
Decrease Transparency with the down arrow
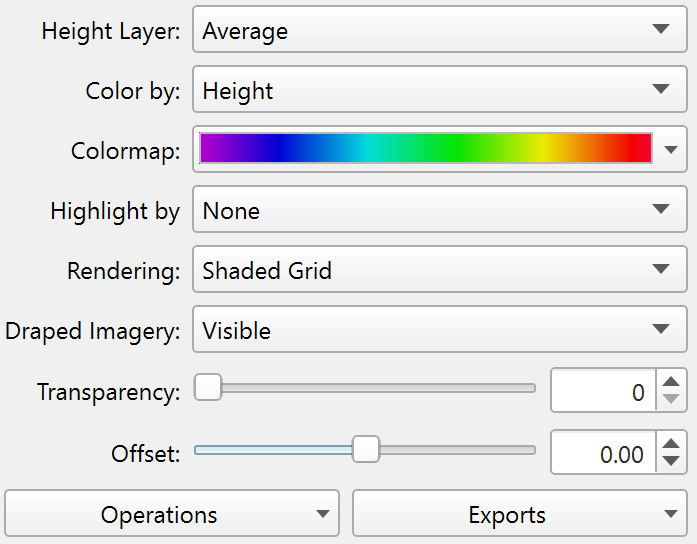pos(672,401)
